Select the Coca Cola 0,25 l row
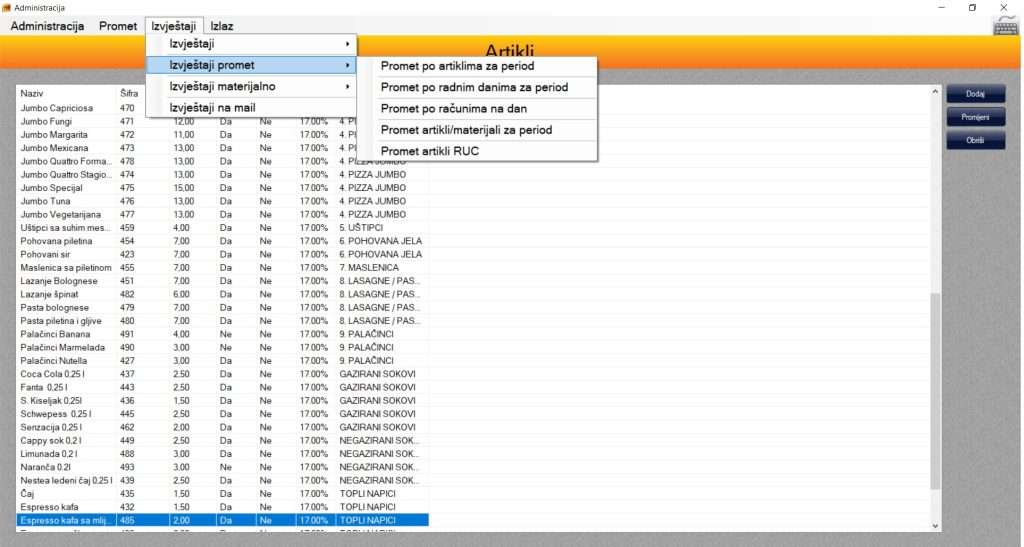The width and height of the screenshot is (1024, 547). [222, 374]
